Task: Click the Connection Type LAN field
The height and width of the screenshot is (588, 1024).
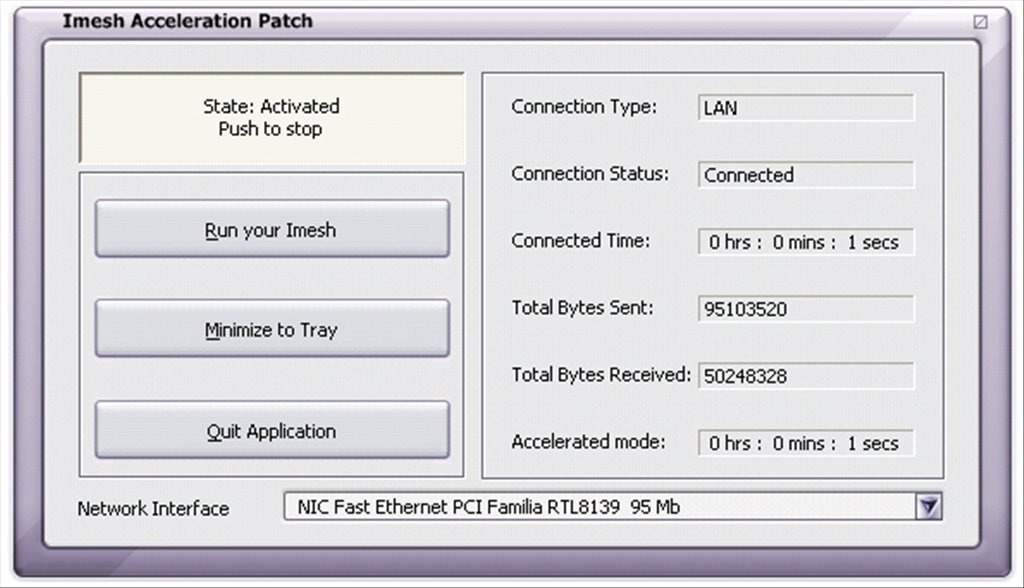Action: click(806, 108)
